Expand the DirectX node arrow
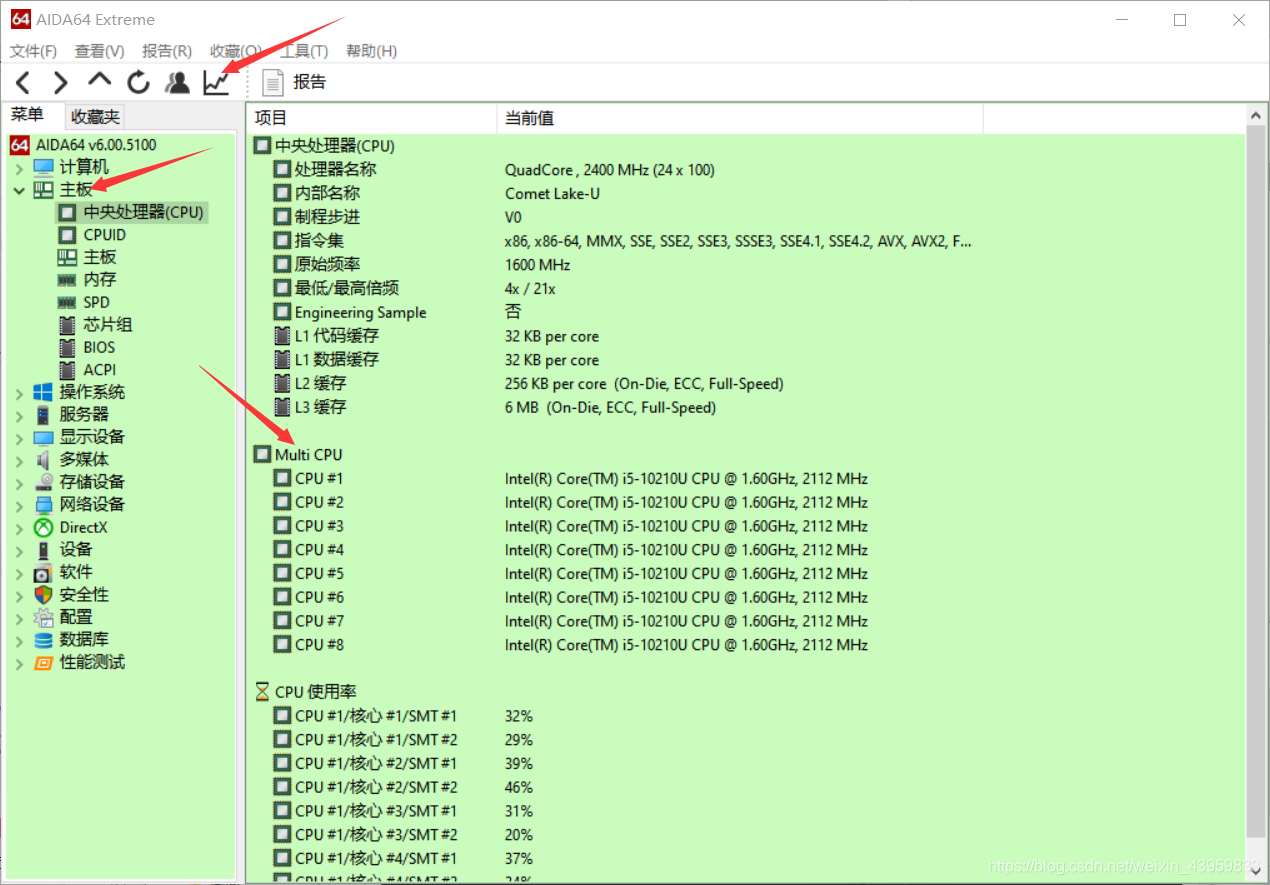 point(19,528)
